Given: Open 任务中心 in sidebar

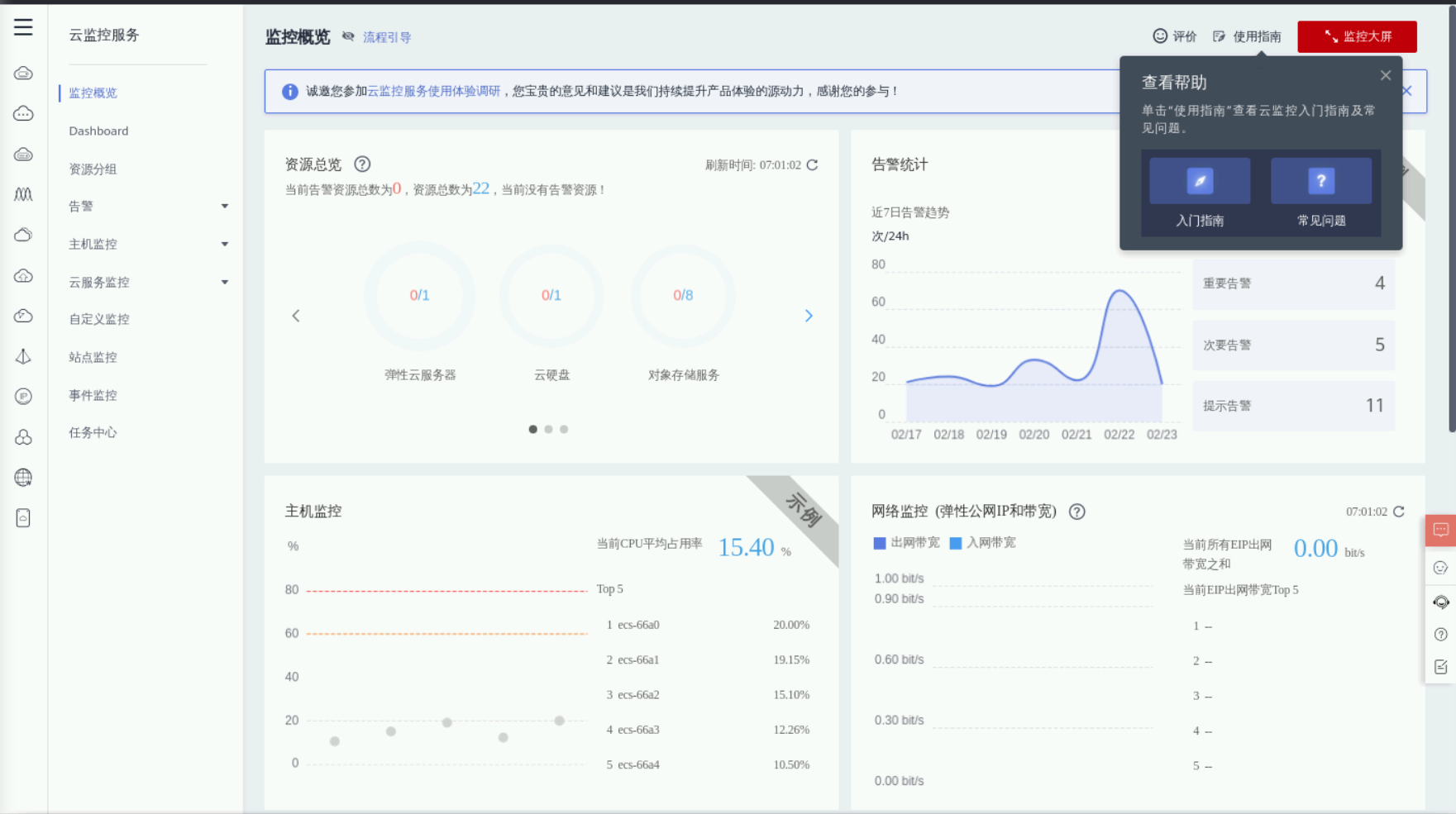Looking at the screenshot, I should (93, 432).
